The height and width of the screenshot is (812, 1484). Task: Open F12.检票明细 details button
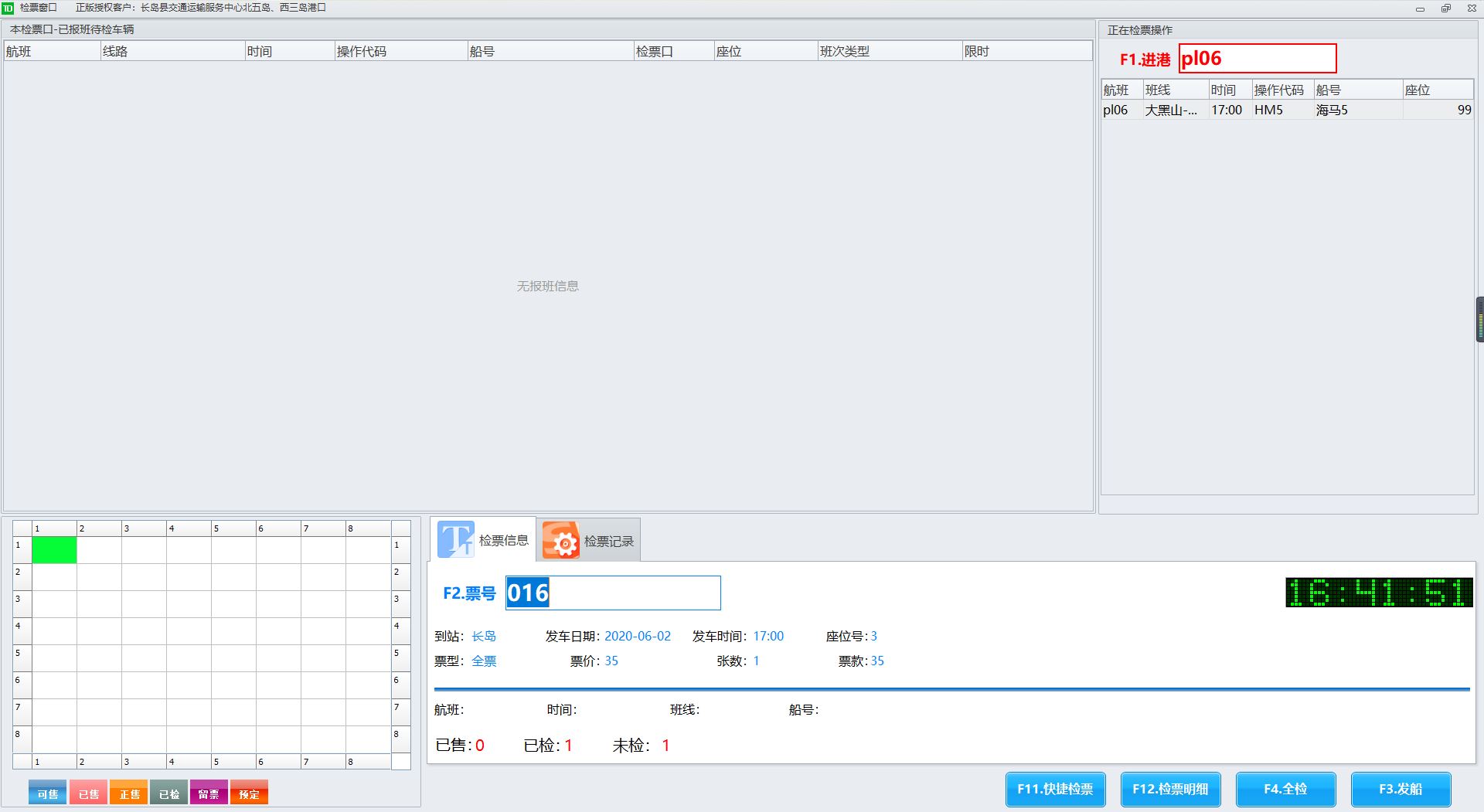point(1170,789)
